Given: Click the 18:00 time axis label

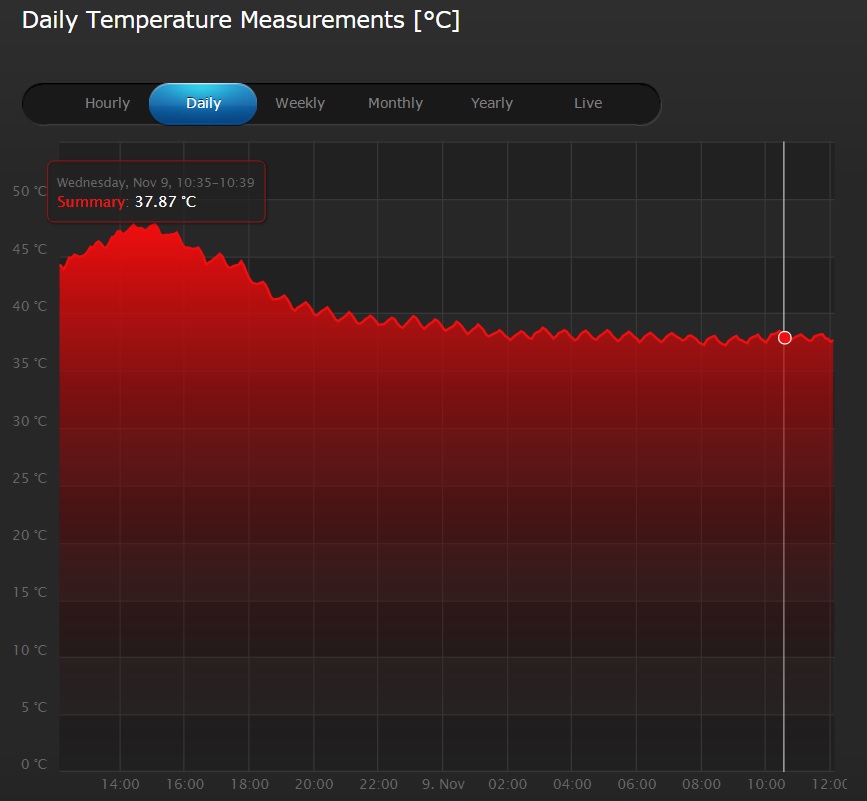Looking at the screenshot, I should (x=249, y=784).
